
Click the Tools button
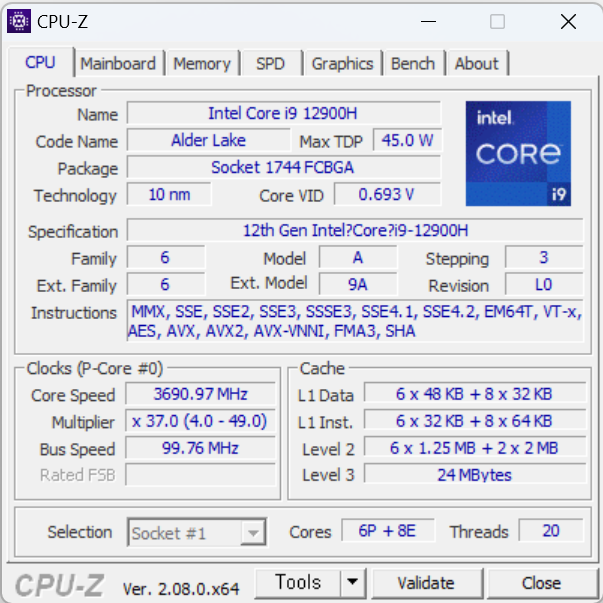pyautogui.click(x=298, y=583)
